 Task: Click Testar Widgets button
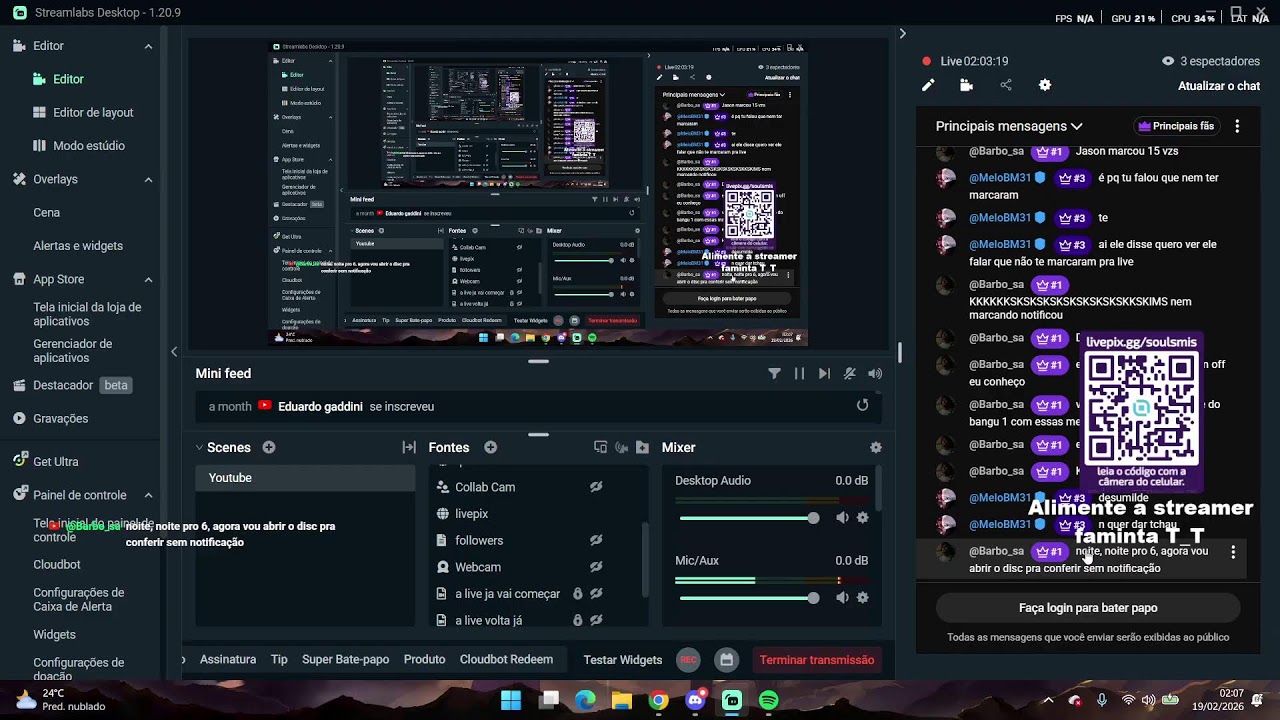tap(623, 660)
